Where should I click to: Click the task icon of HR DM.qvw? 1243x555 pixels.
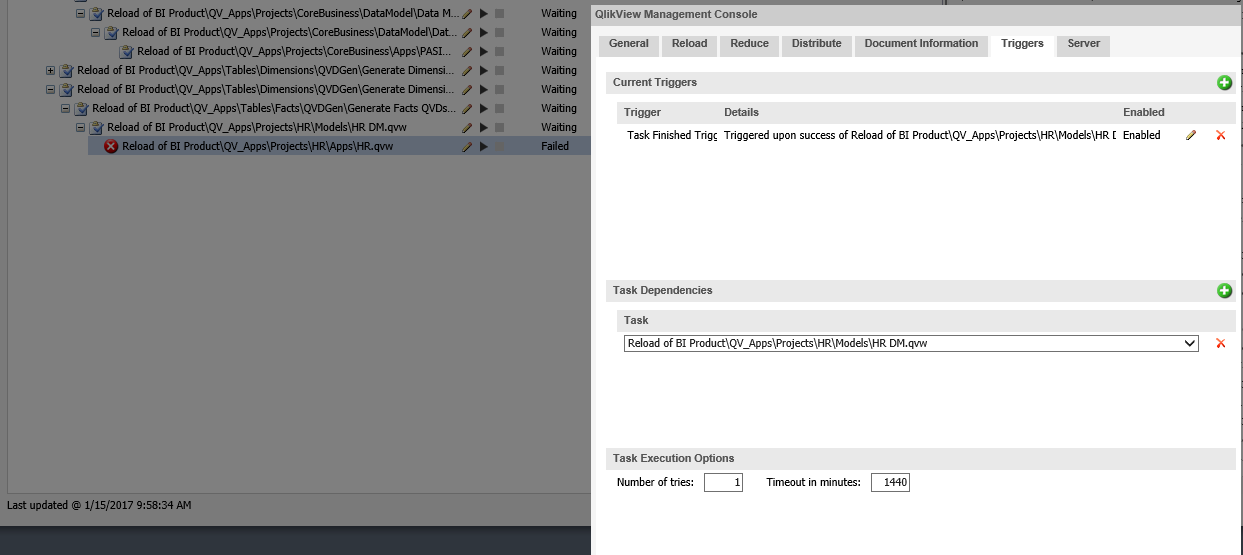point(96,127)
